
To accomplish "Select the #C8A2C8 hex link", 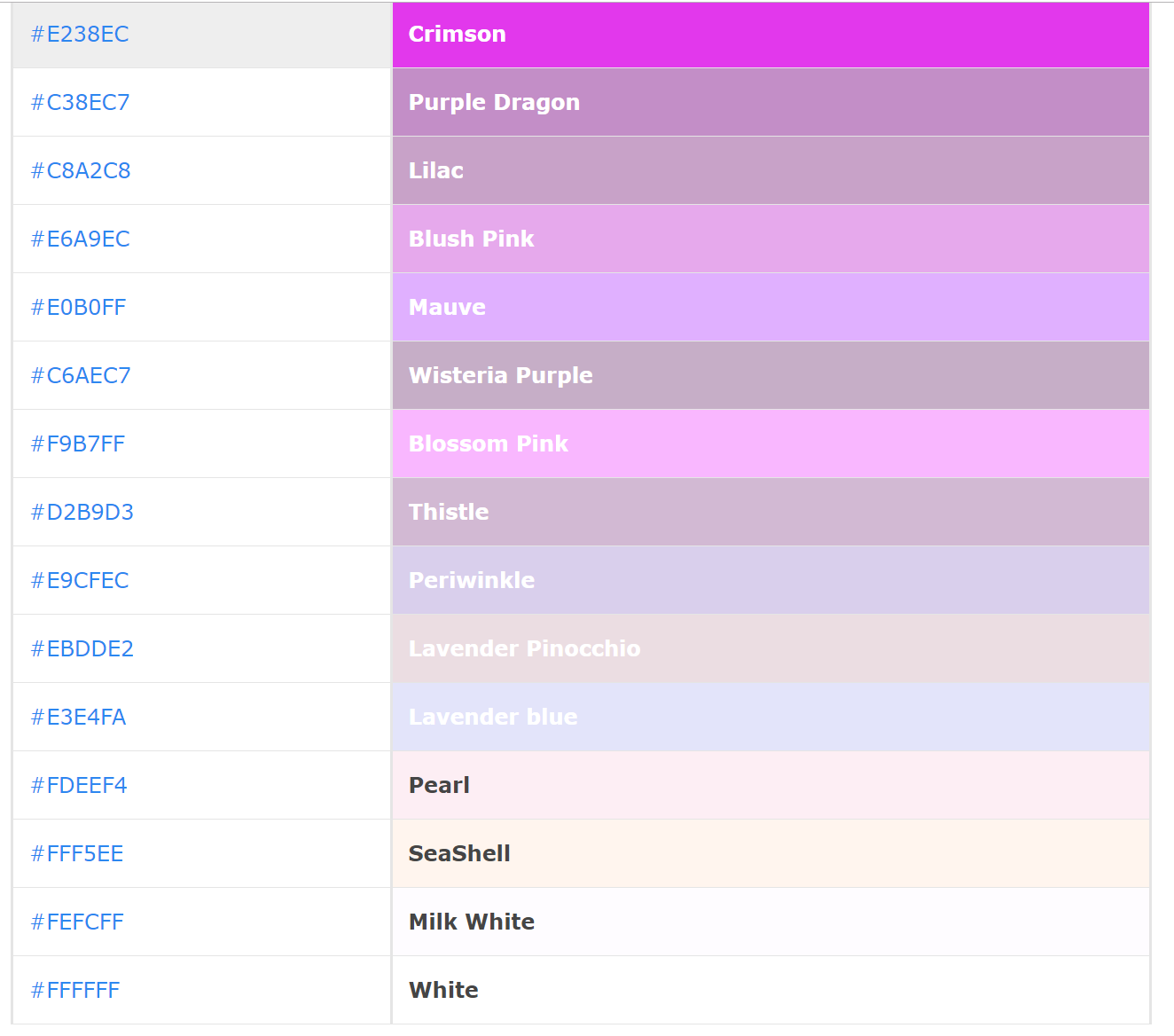I will [81, 171].
